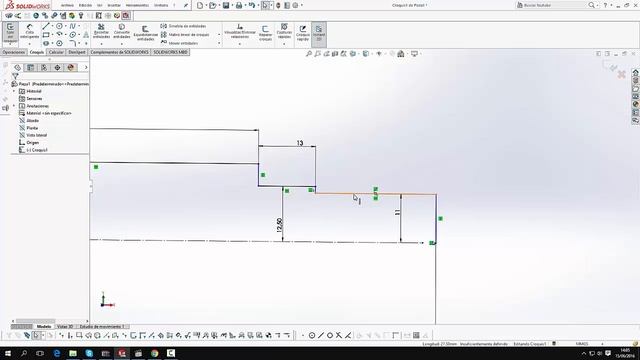
Task: Open dropdown arrow below Recortar entidades
Action: tap(101, 44)
